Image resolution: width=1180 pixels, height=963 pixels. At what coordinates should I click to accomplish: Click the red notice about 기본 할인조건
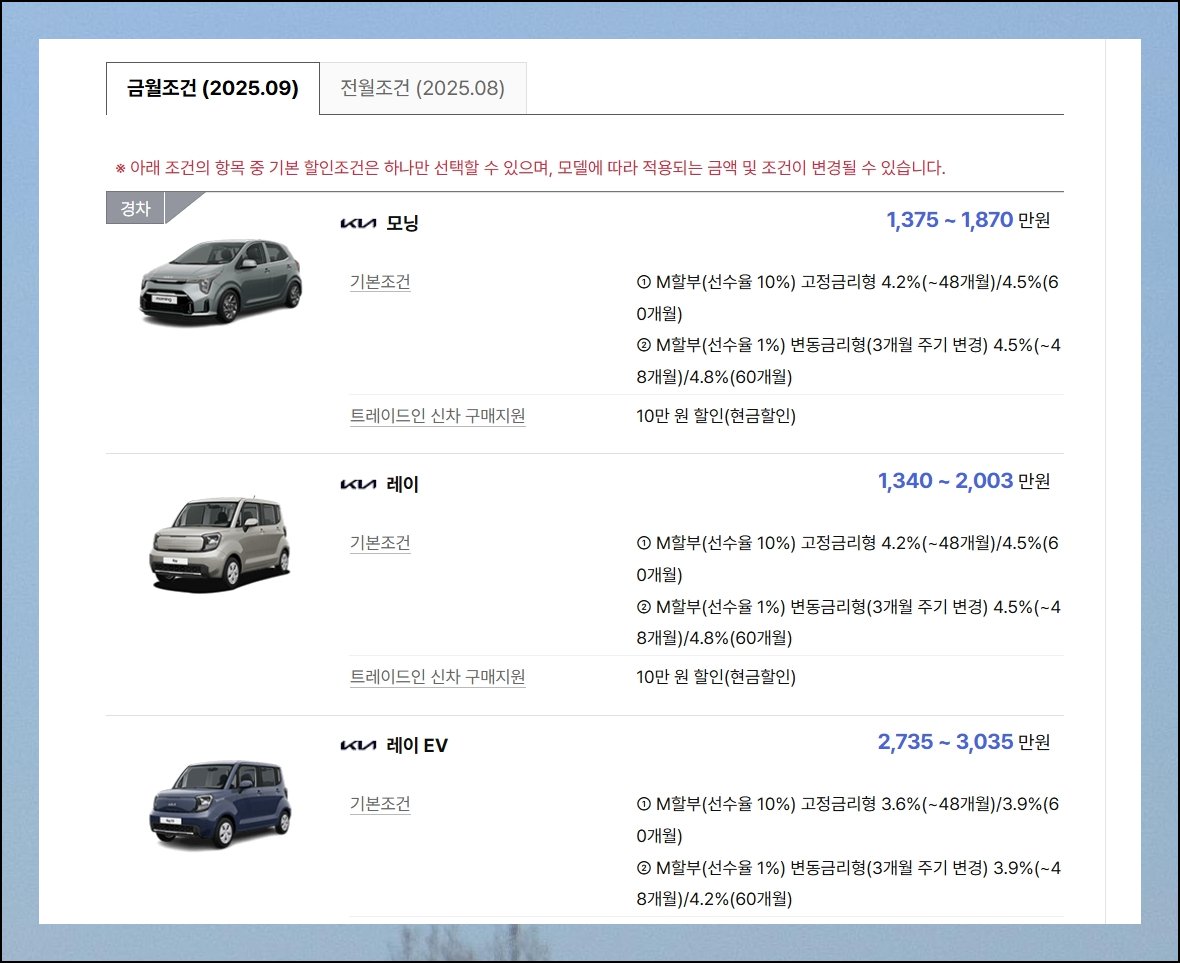point(530,167)
